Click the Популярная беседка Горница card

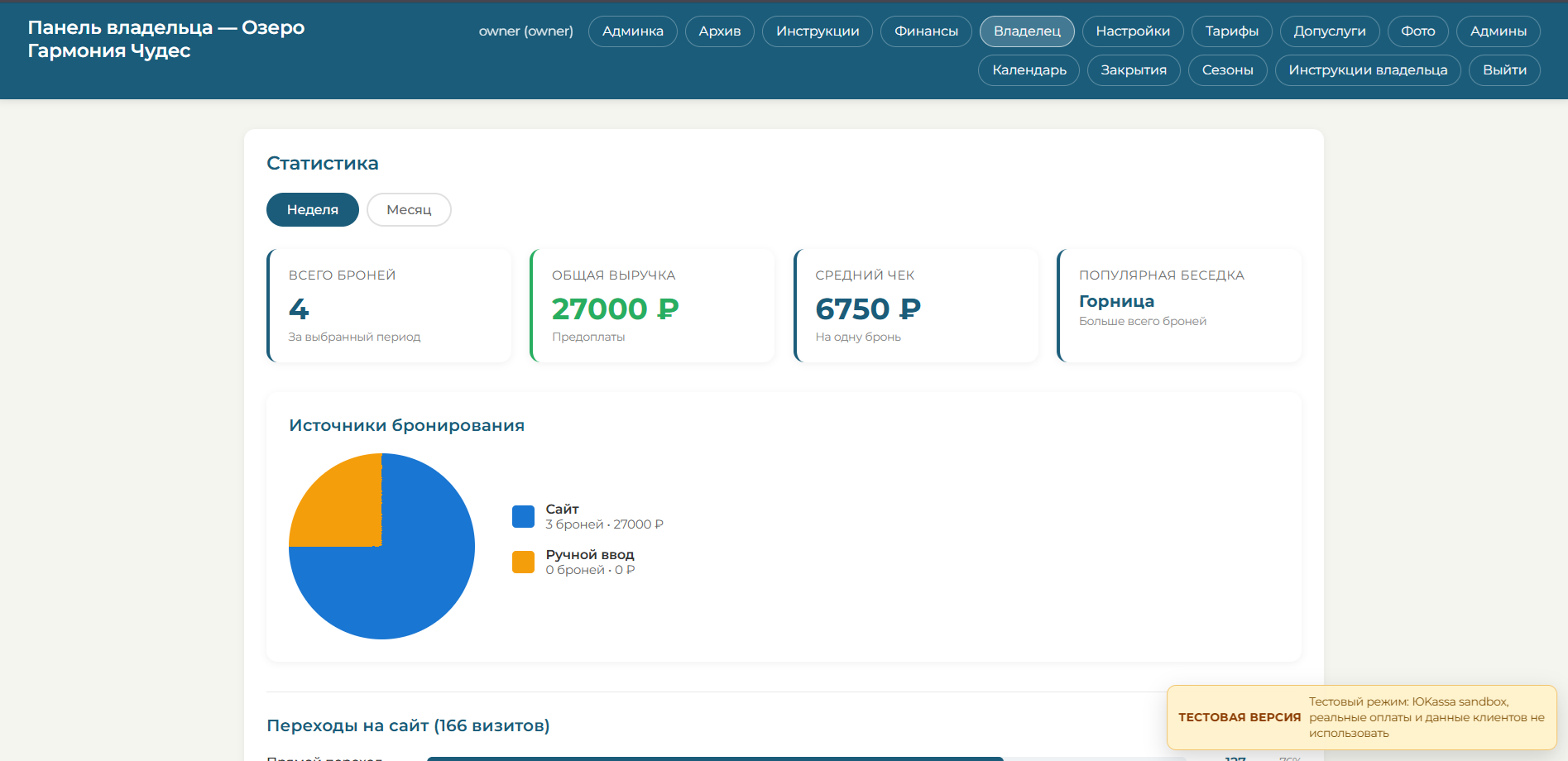[1179, 306]
